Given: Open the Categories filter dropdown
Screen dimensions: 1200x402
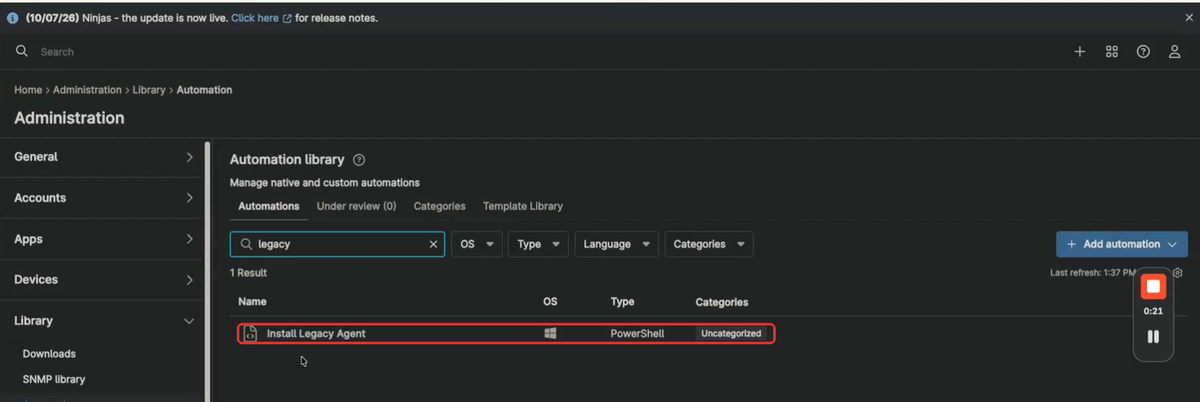Looking at the screenshot, I should click(709, 244).
